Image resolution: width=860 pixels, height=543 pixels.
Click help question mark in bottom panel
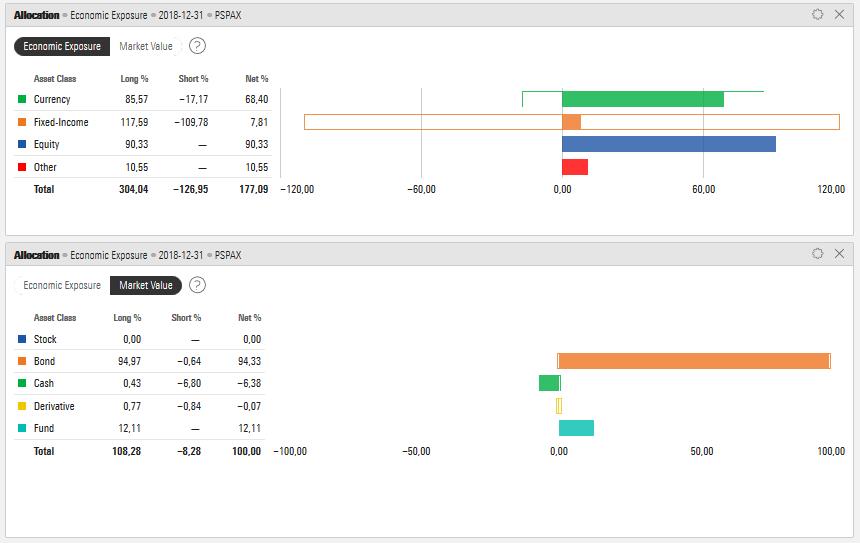click(x=197, y=285)
